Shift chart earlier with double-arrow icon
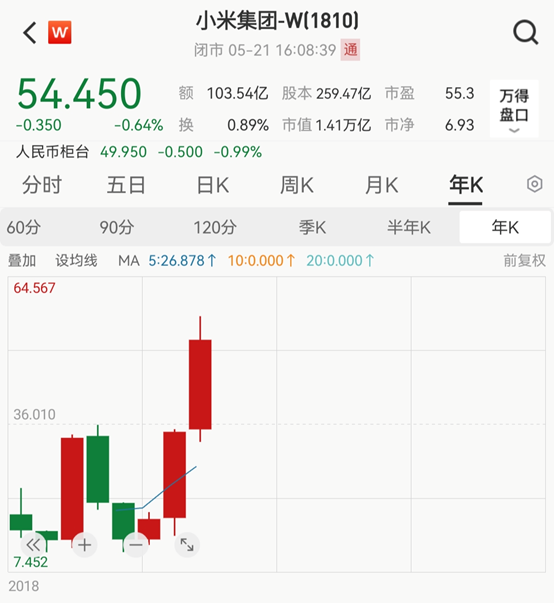Image resolution: width=554 pixels, height=603 pixels. click(33, 545)
